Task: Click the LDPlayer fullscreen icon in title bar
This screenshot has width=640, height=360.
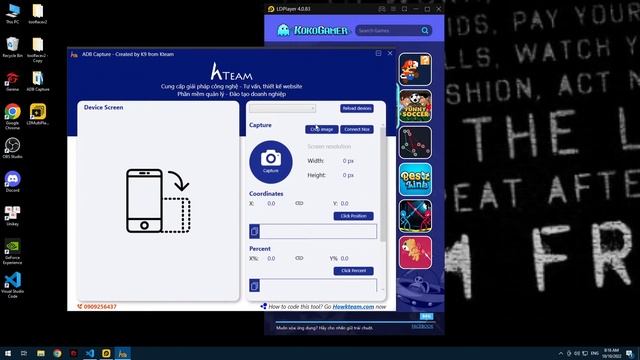Action: (404, 9)
